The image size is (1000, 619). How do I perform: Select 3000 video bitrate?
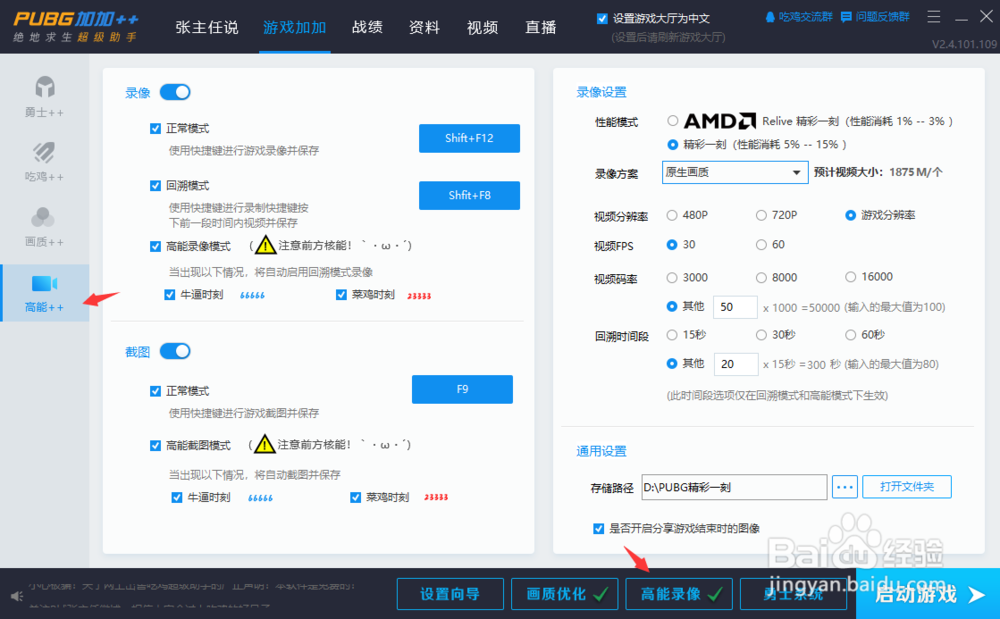coord(672,277)
